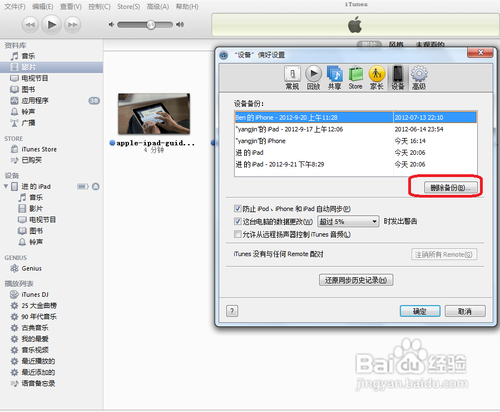Open the 查看(V) View menu
Screen dimensions: 500x412
(71, 7)
